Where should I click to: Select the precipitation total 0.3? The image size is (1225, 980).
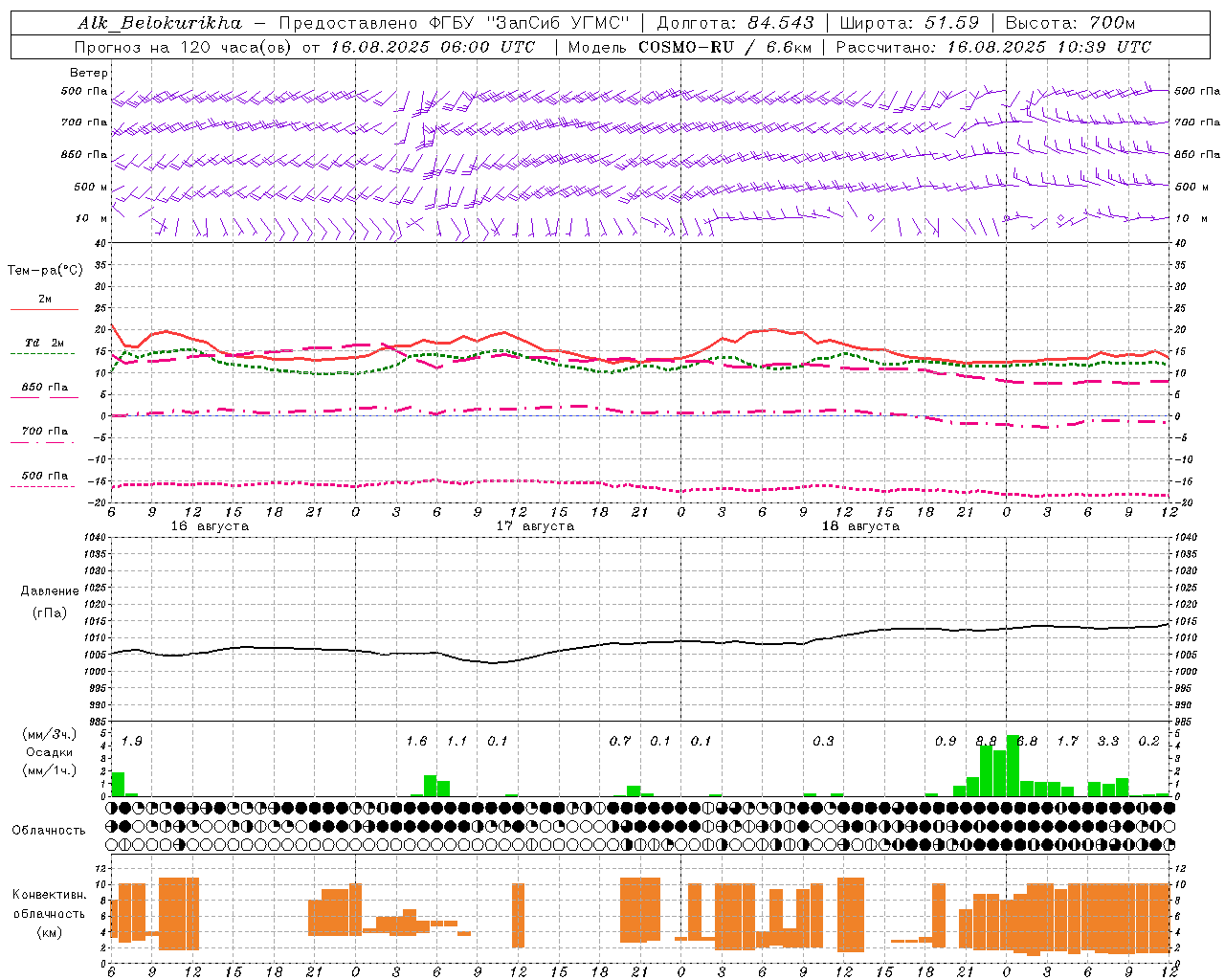tap(823, 742)
